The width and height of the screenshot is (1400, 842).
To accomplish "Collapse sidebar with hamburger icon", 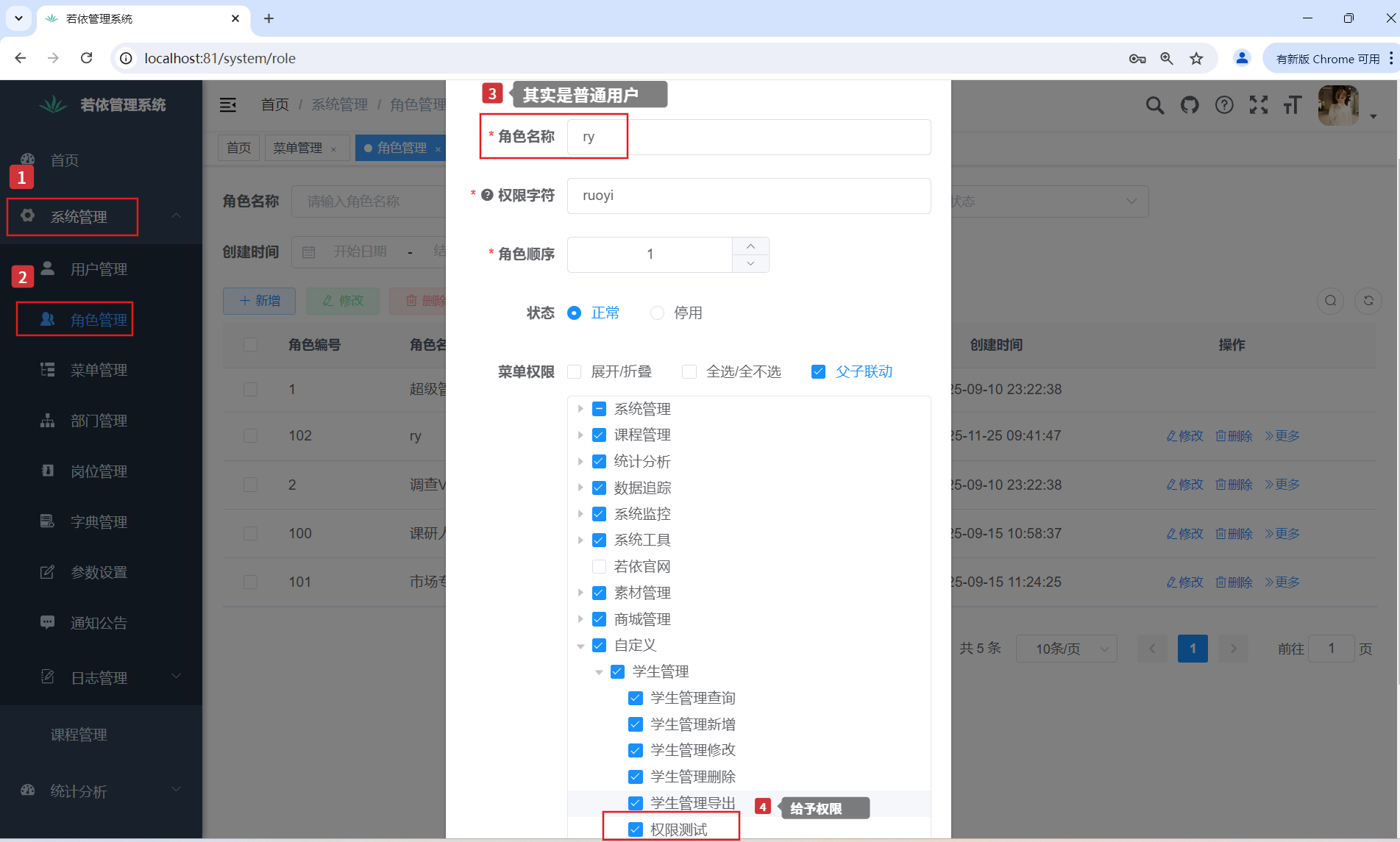I will [x=228, y=104].
